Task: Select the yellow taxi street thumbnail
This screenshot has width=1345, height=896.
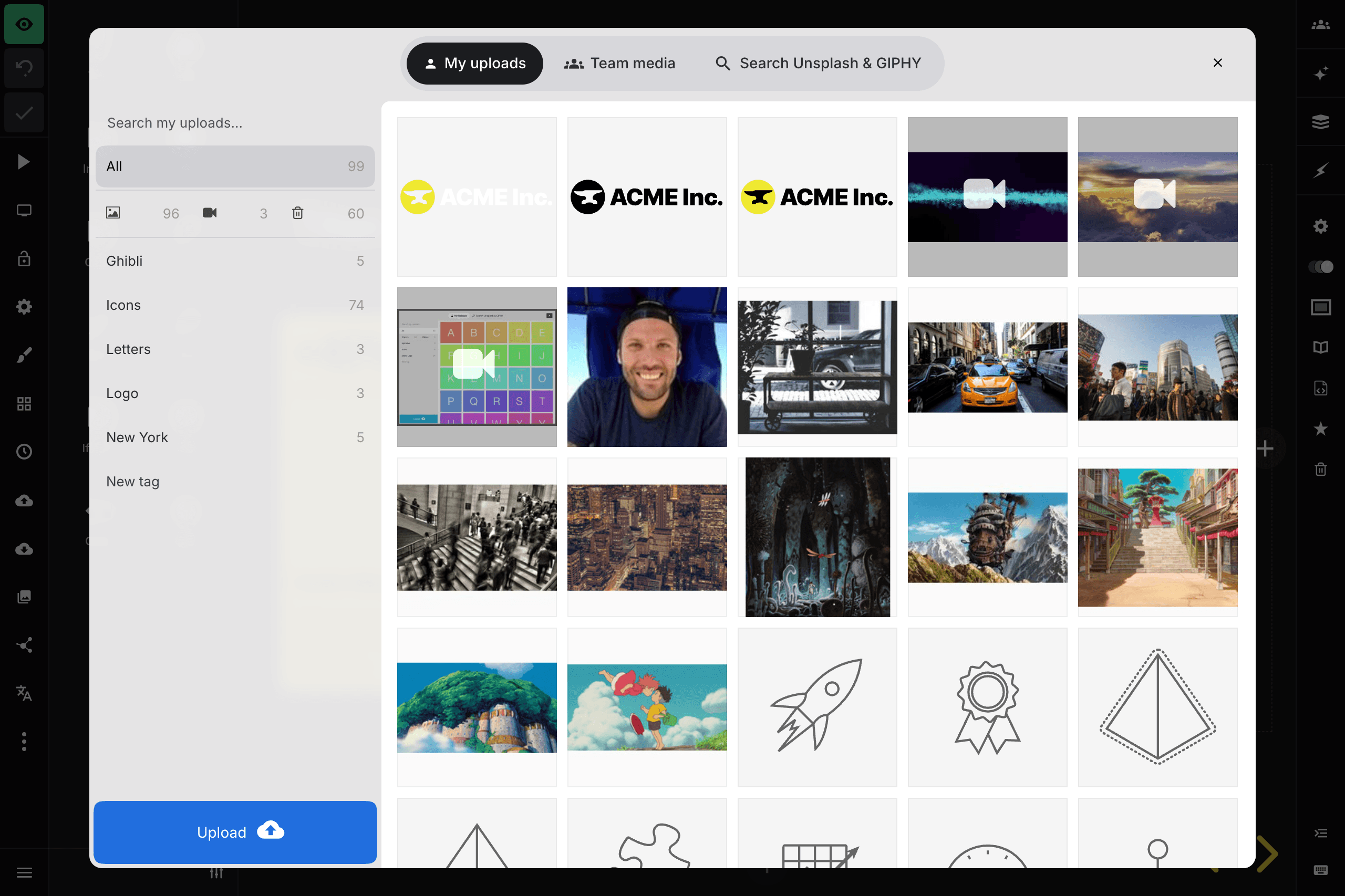Action: (x=987, y=367)
